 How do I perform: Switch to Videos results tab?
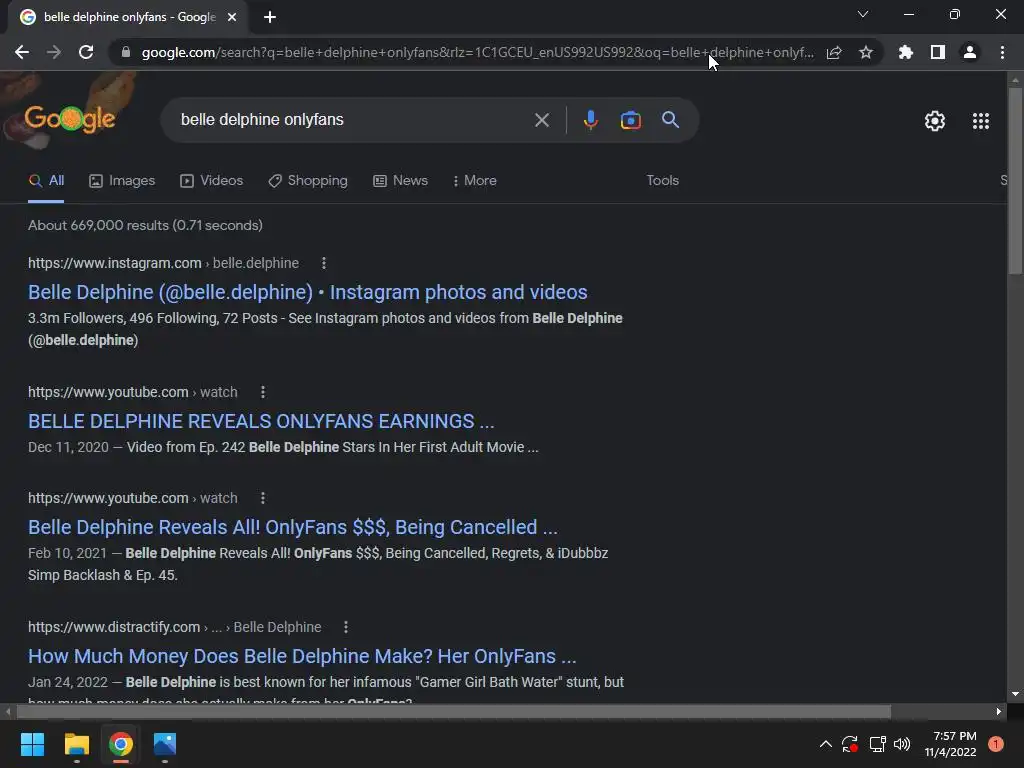(x=212, y=181)
